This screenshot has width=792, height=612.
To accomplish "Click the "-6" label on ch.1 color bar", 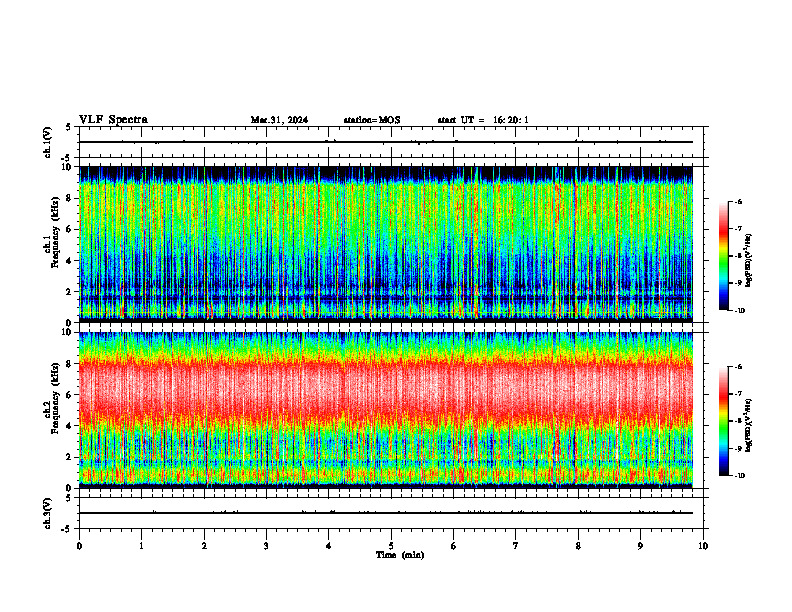I will [x=738, y=201].
